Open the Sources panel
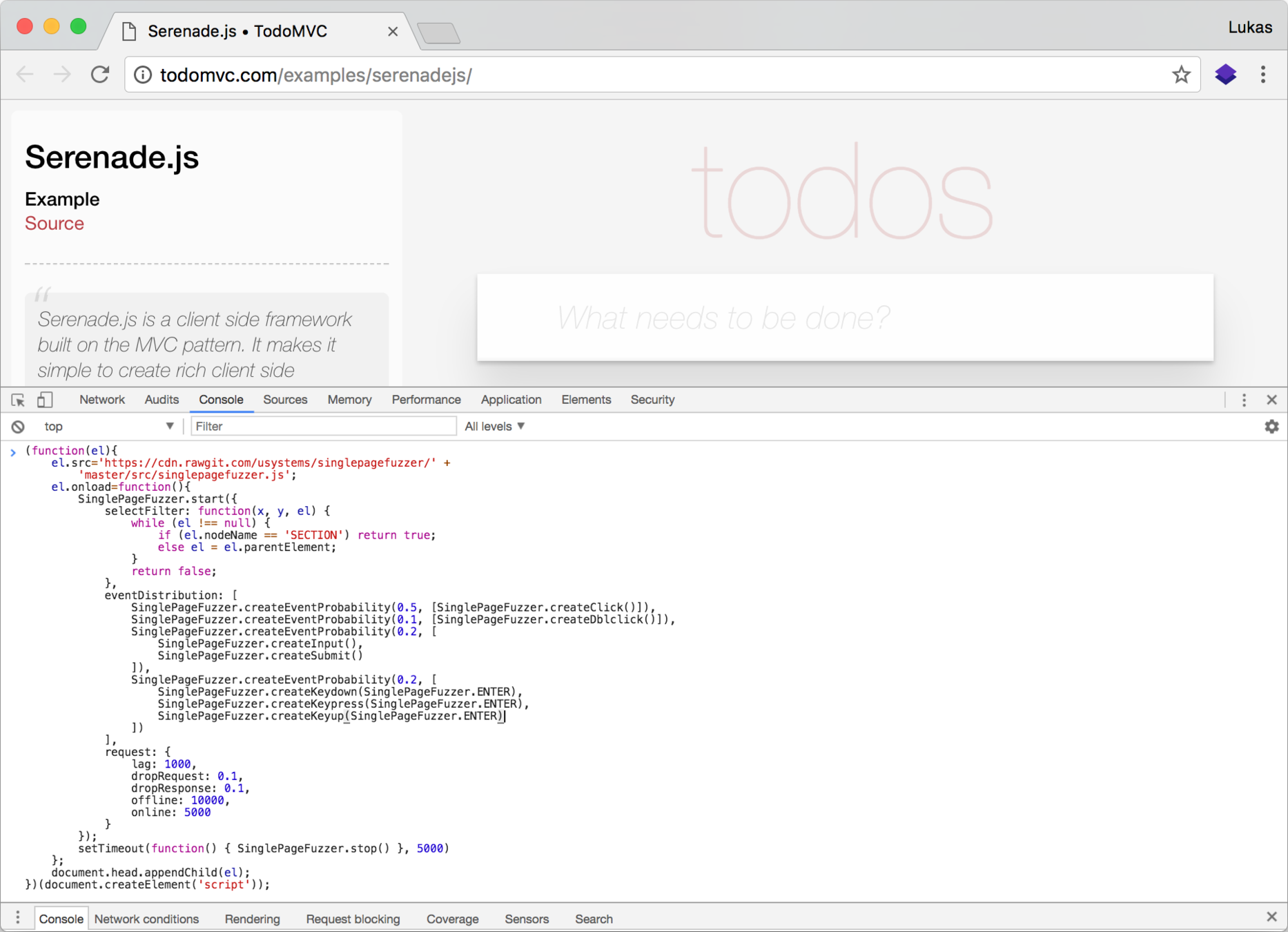Viewport: 1288px width, 932px height. click(x=285, y=400)
